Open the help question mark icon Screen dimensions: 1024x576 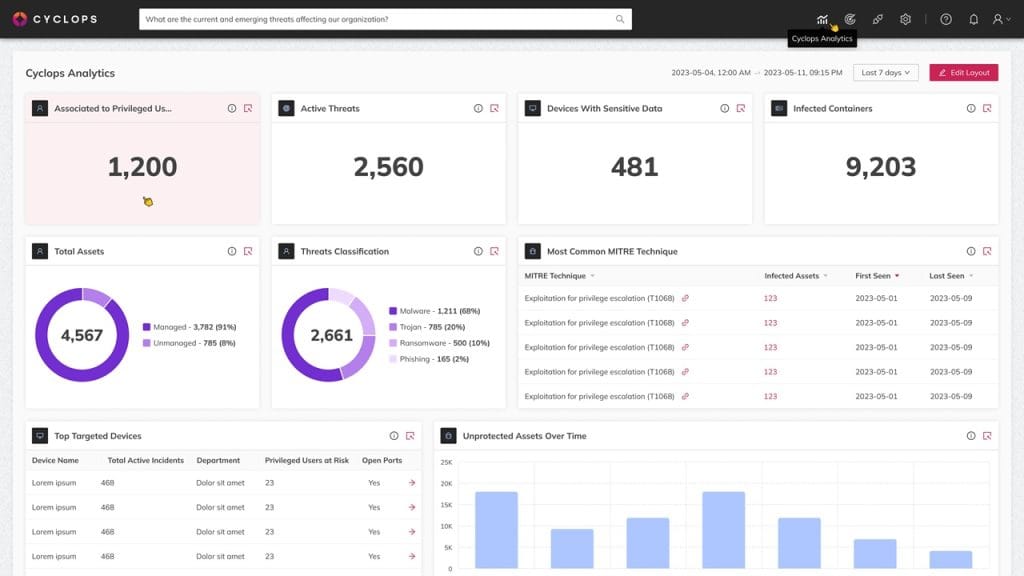pyautogui.click(x=946, y=19)
